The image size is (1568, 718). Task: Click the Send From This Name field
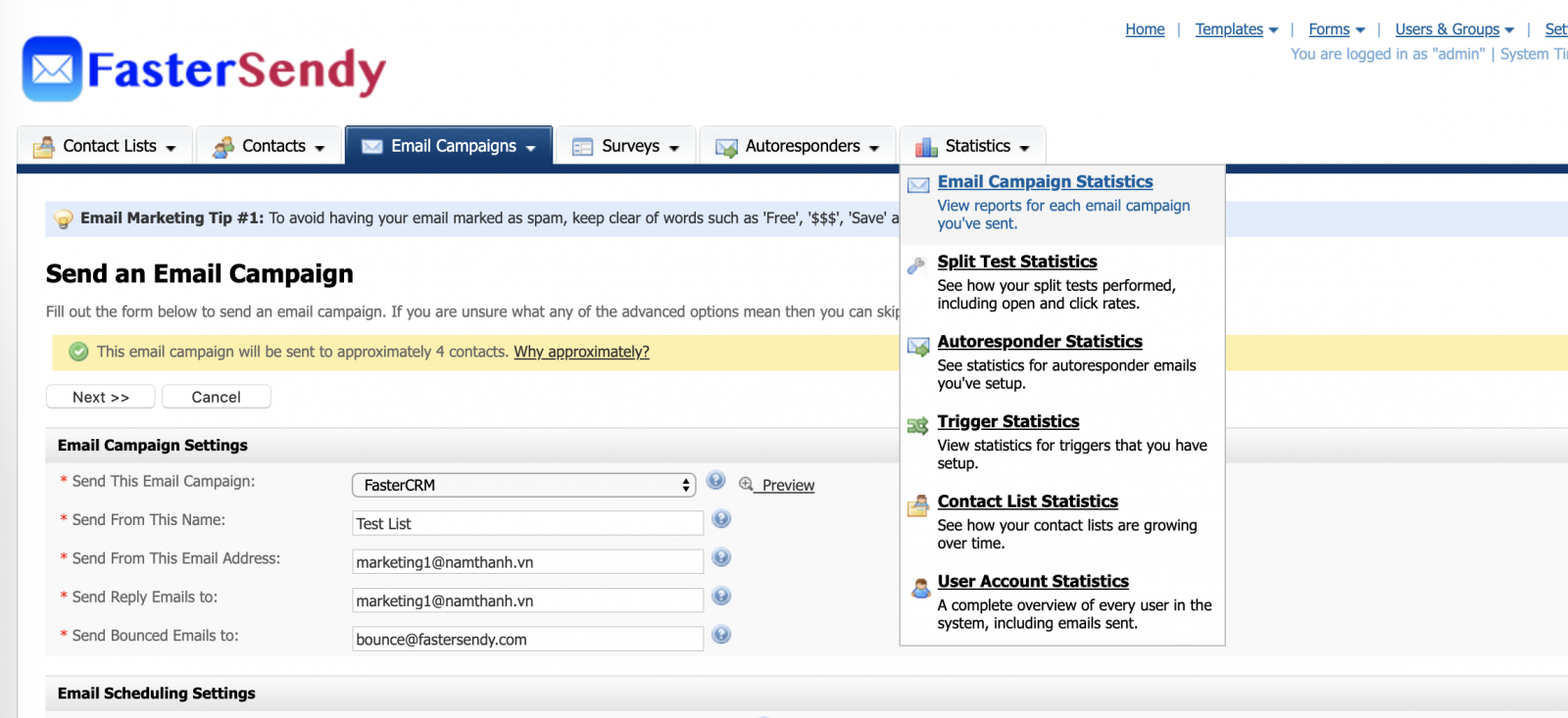tap(527, 523)
